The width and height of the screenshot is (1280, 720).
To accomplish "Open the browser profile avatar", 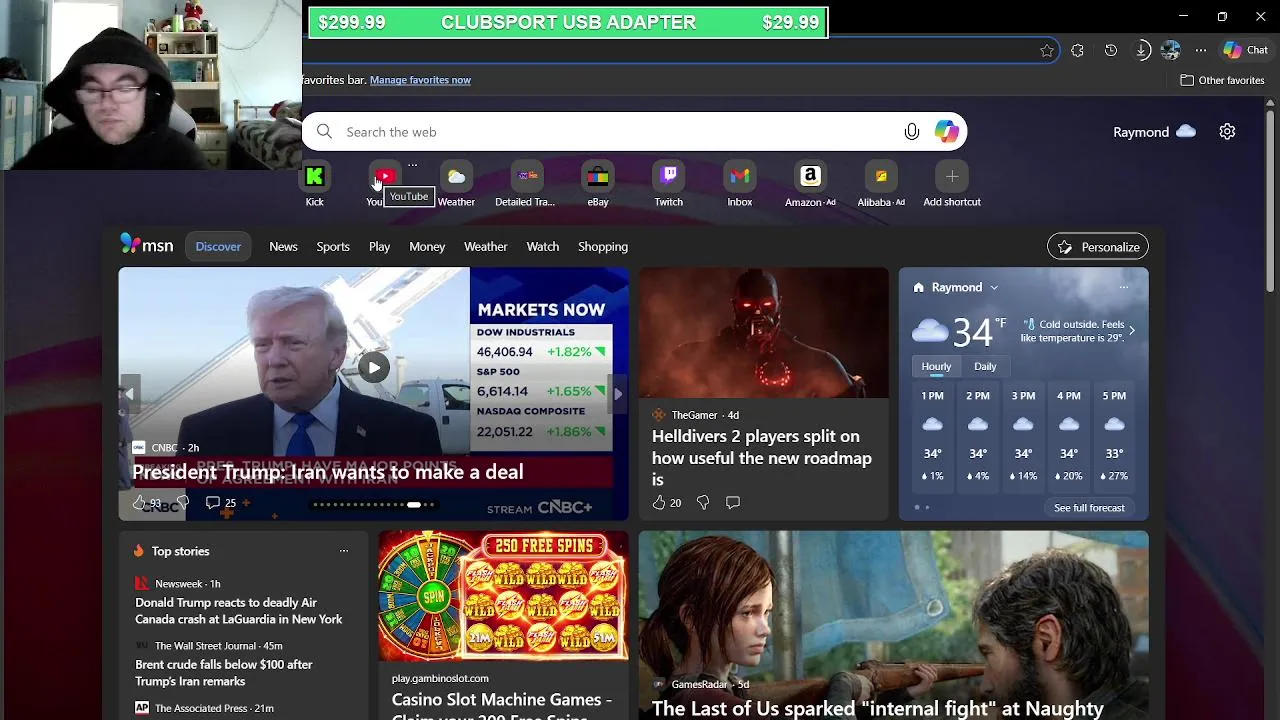I will (1171, 50).
